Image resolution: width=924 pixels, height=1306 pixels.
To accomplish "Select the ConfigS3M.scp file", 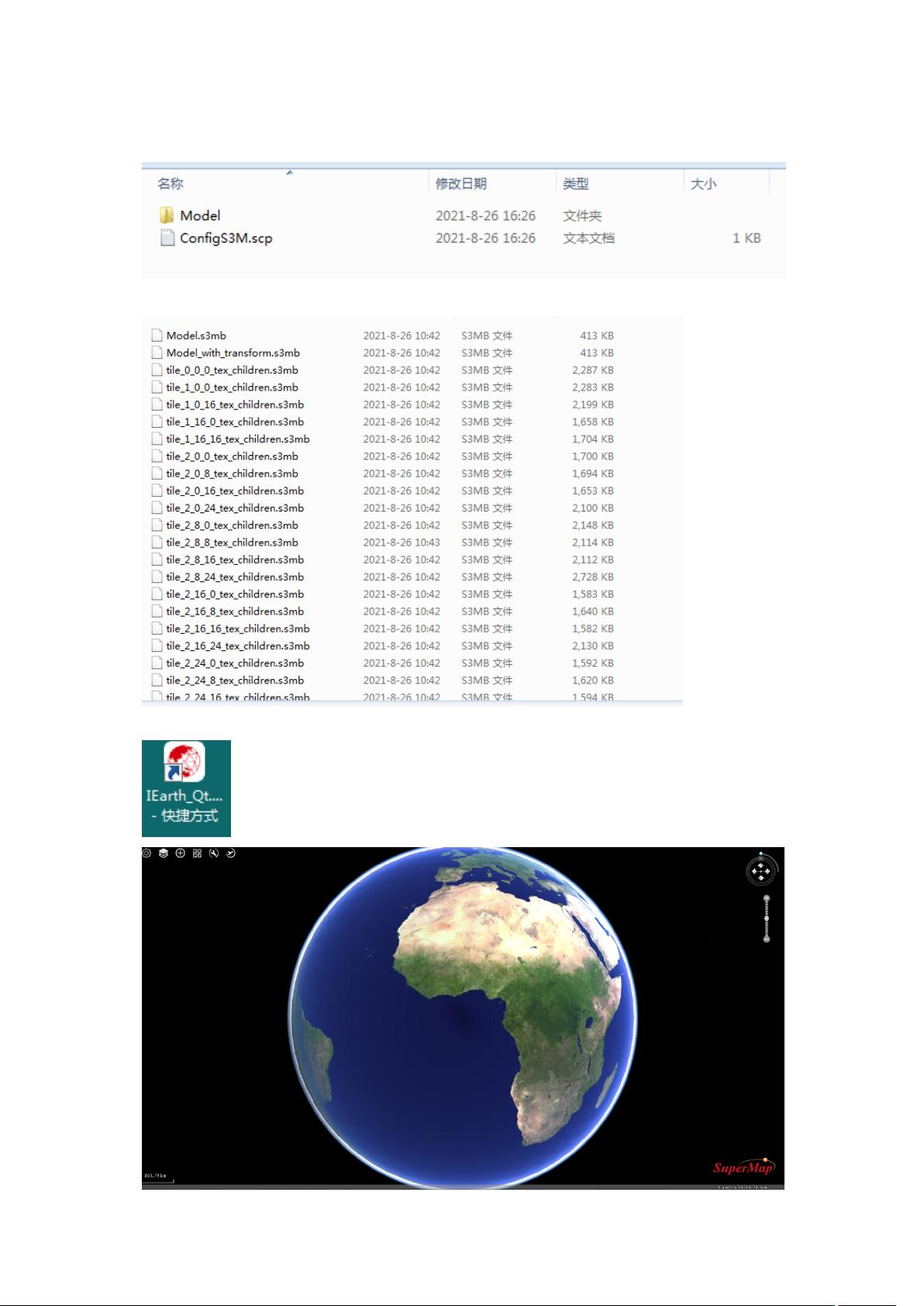I will [x=226, y=238].
